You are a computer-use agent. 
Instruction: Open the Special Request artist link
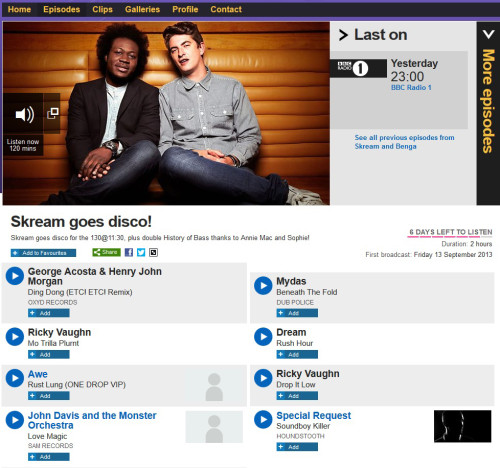coord(314,416)
